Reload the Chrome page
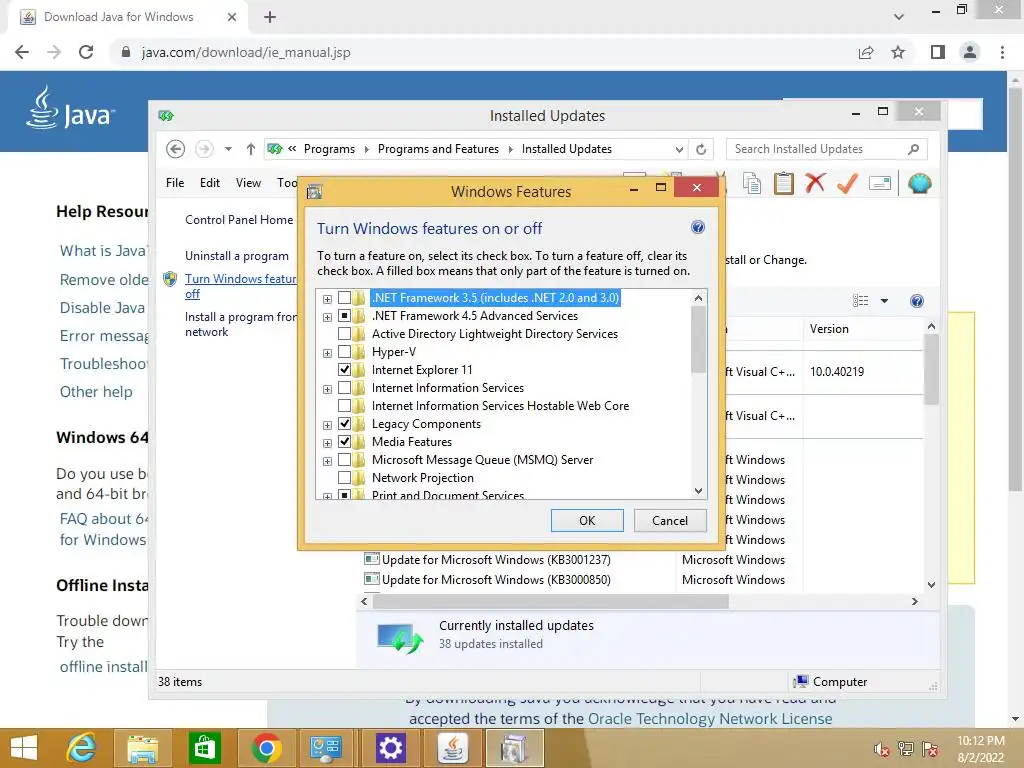1024x768 pixels. click(86, 52)
